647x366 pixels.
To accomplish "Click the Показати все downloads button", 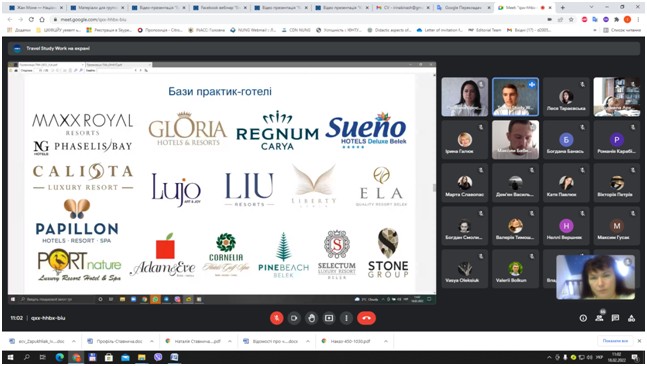I will coord(615,341).
